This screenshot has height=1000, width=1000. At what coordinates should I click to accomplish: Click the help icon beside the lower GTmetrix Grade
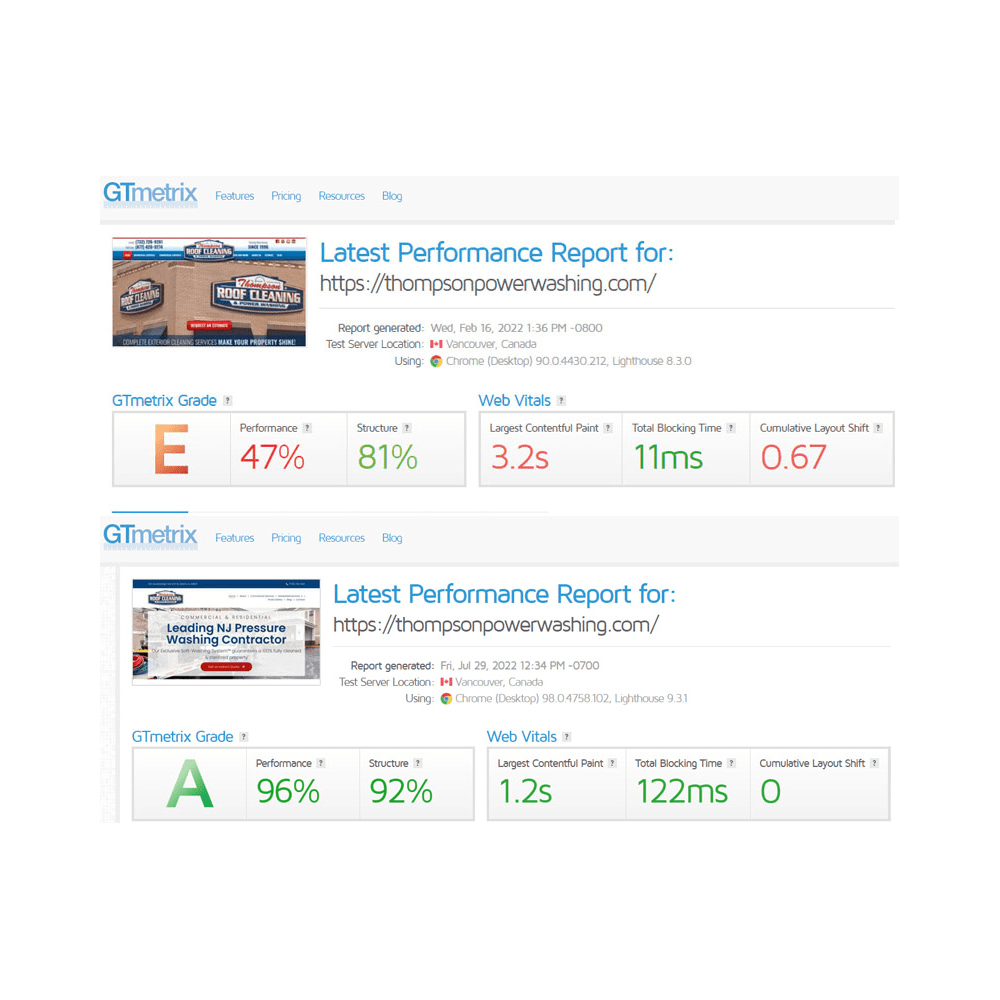click(x=244, y=737)
